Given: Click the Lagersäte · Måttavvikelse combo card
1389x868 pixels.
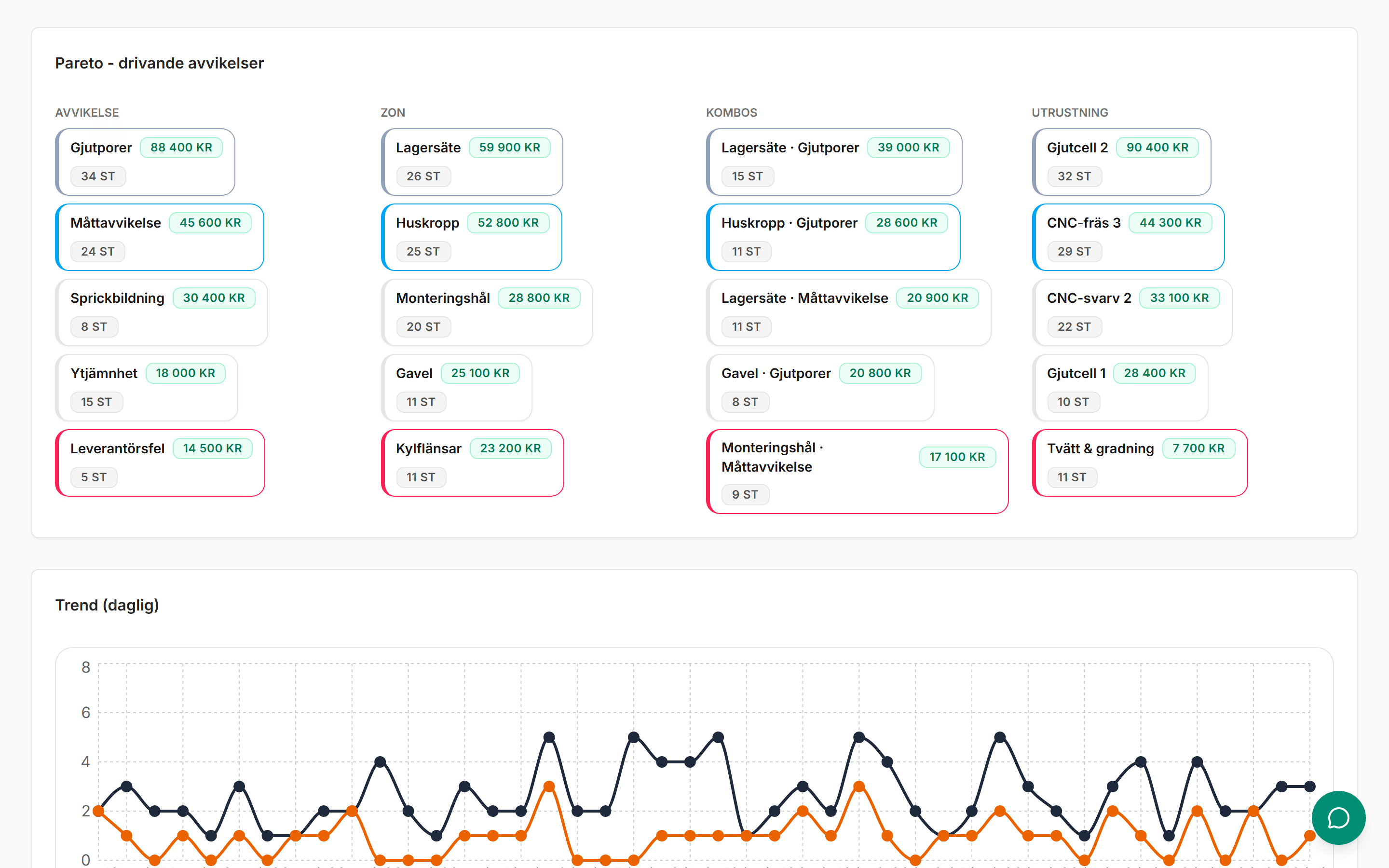Looking at the screenshot, I should (848, 312).
